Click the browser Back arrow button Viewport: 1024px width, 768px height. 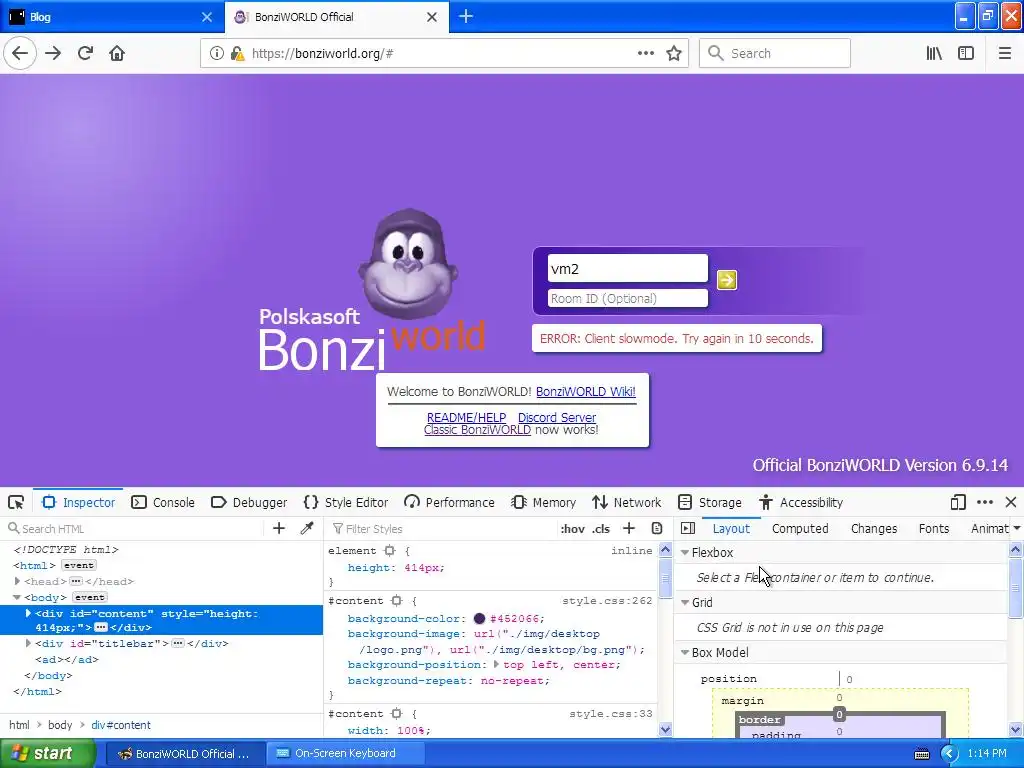20,53
